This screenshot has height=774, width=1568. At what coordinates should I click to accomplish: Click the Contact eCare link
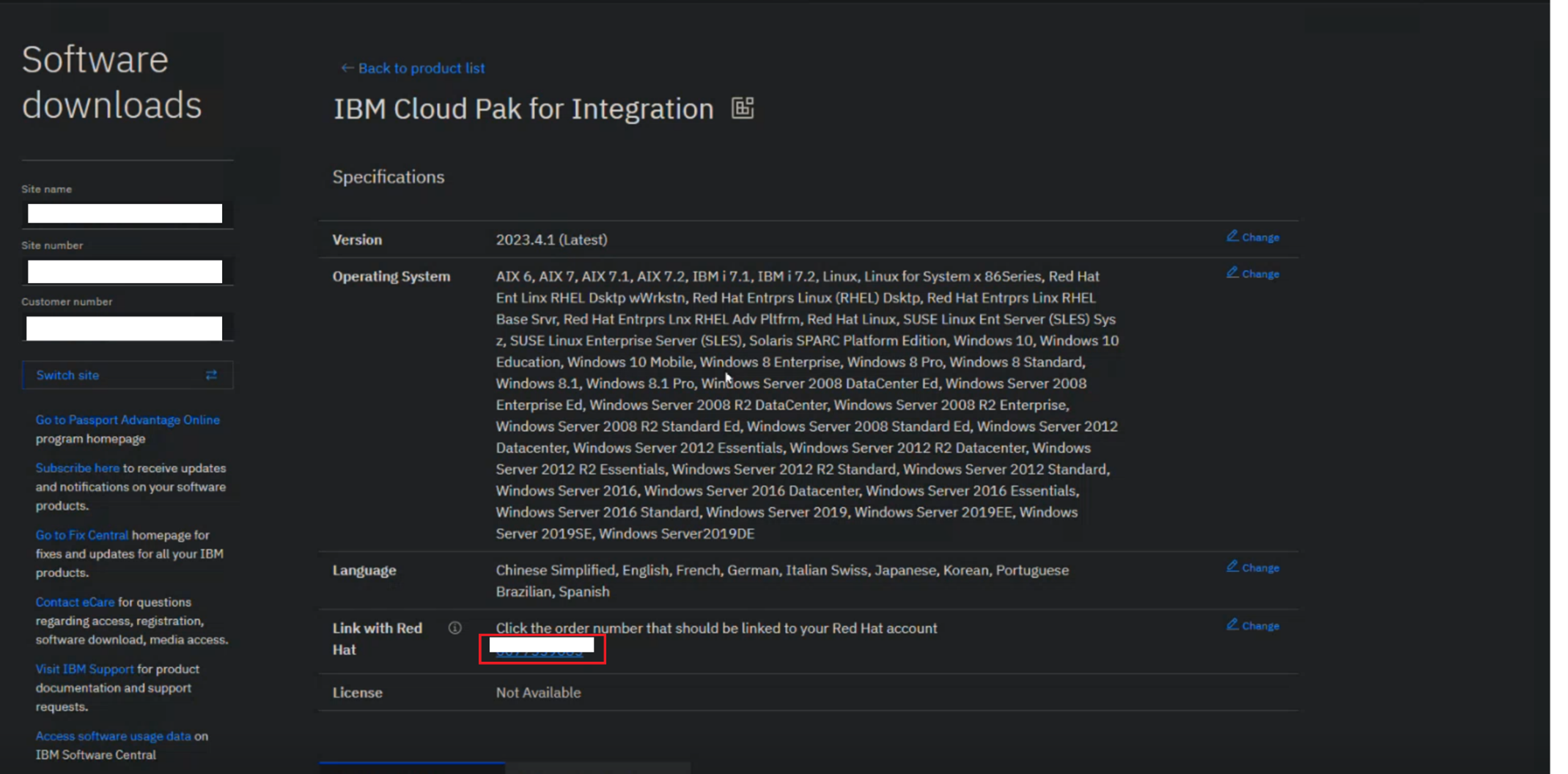point(76,602)
